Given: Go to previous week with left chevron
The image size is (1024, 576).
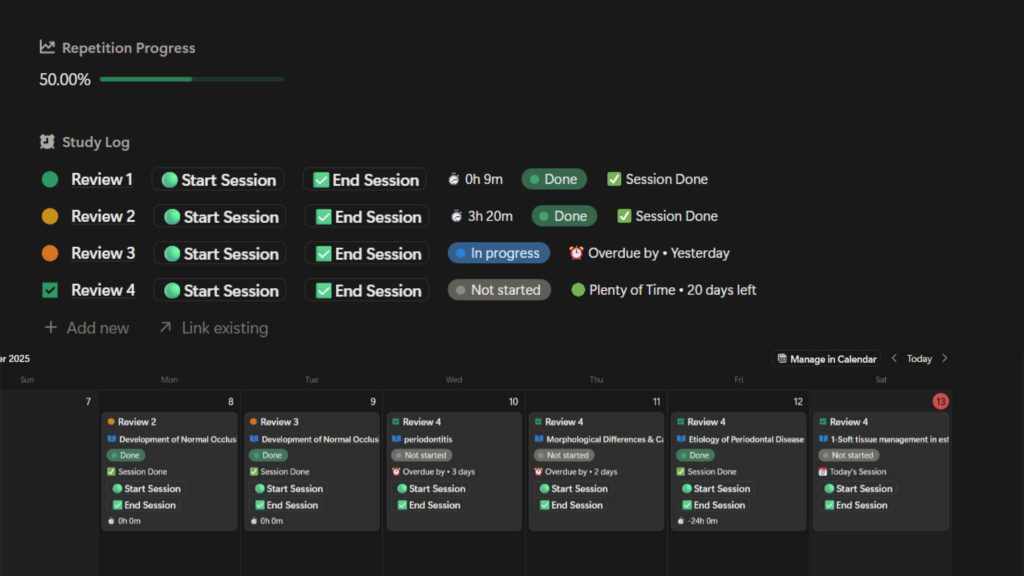Looking at the screenshot, I should click(894, 359).
